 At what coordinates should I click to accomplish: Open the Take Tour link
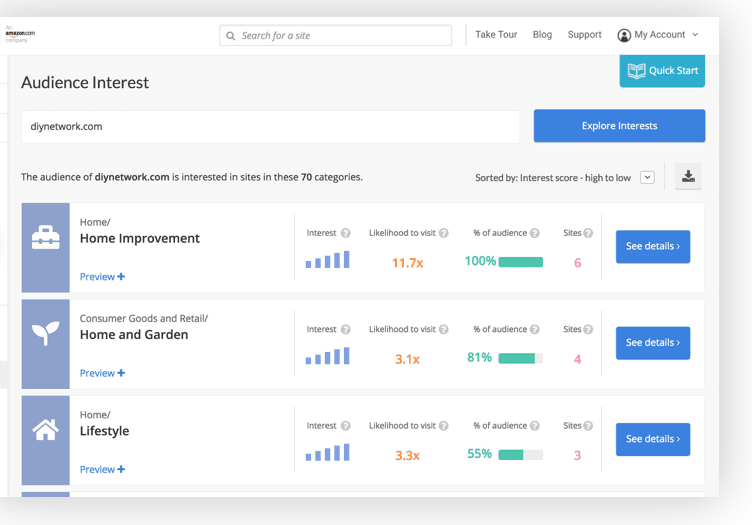[x=496, y=35]
